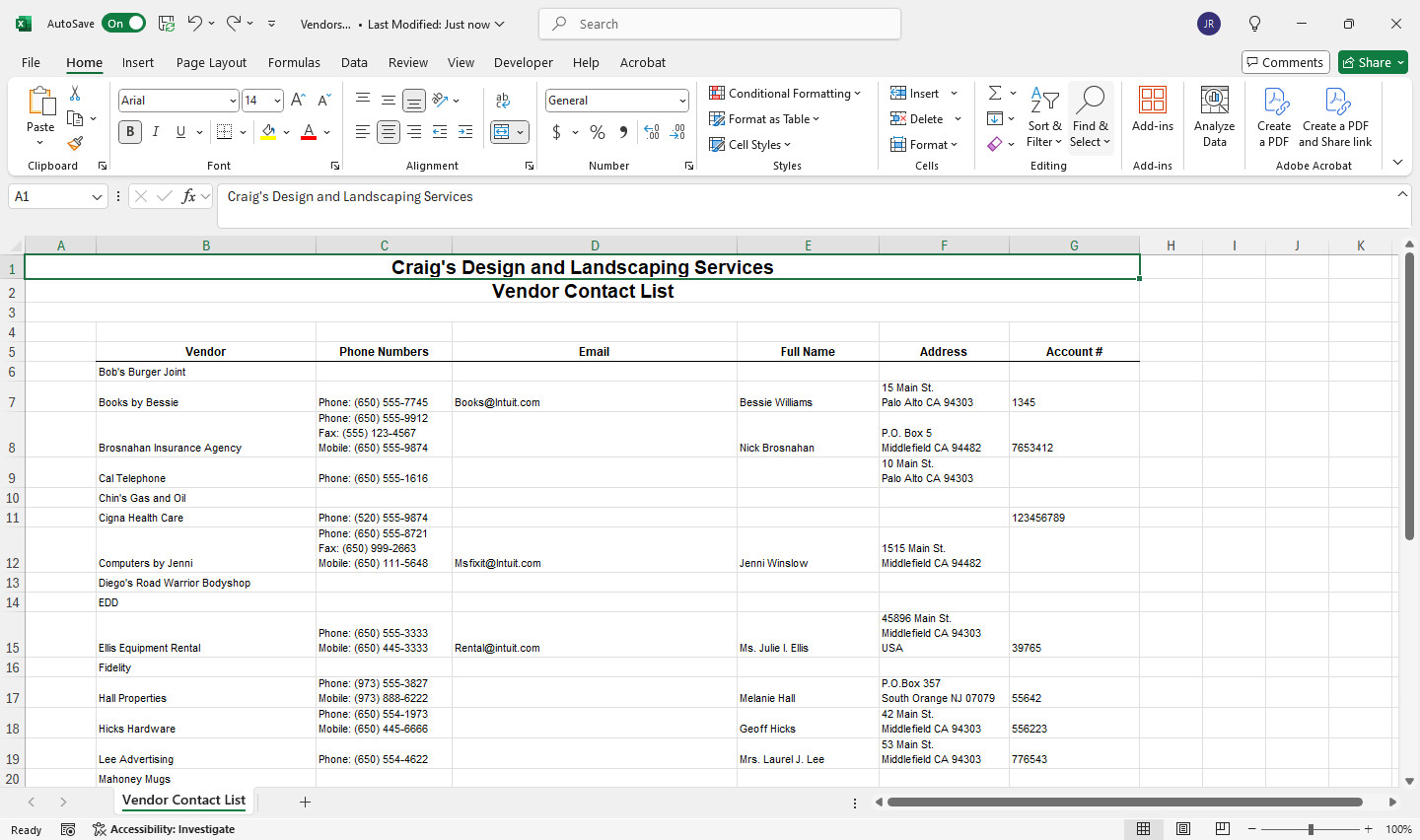The image size is (1420, 840).
Task: Click the Redo arrow icon
Action: [234, 24]
